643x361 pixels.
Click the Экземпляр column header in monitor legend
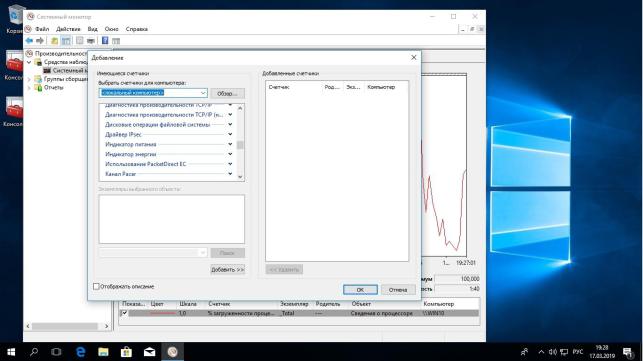point(295,304)
